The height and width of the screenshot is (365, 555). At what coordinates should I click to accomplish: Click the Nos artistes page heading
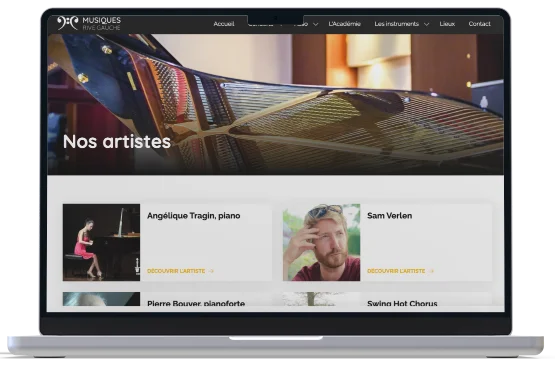point(117,141)
